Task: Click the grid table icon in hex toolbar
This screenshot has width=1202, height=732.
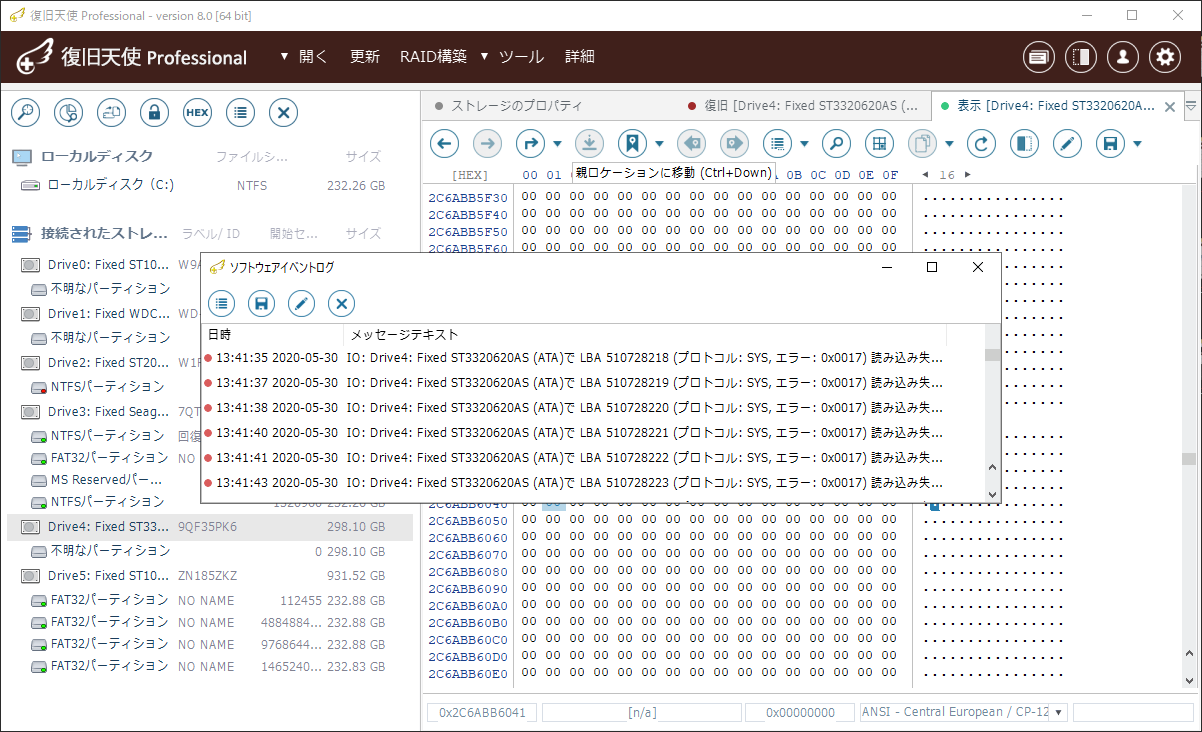Action: coord(879,144)
